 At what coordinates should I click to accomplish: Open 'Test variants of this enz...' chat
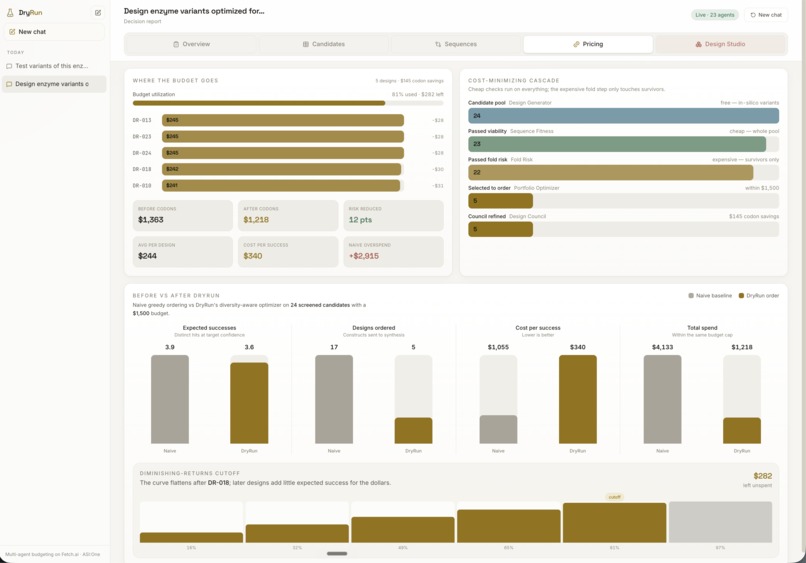click(x=54, y=66)
